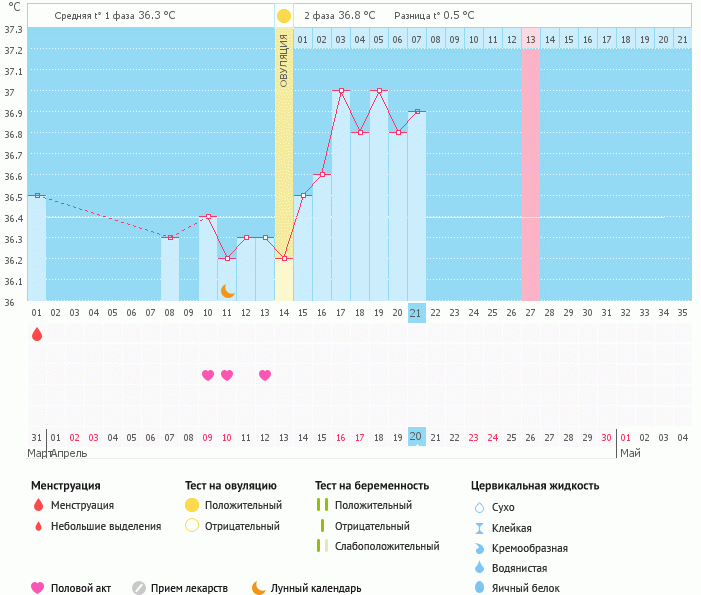Screen dimensions: 701x595
Task: Select highlighted calendar date 20 in April
Action: (416, 437)
